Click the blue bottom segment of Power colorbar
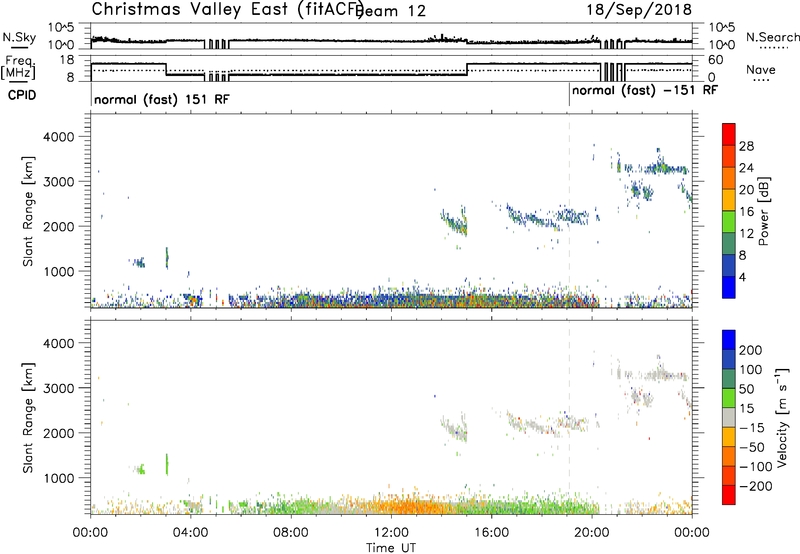The width and height of the screenshot is (800, 554). [x=729, y=287]
